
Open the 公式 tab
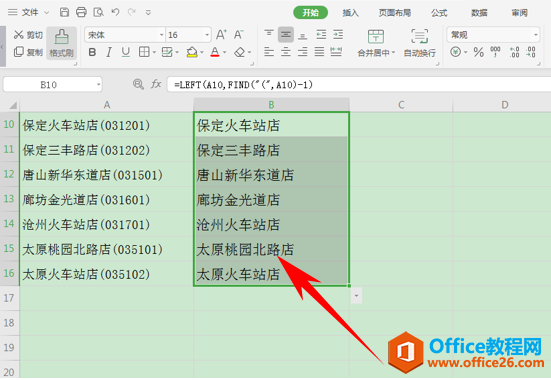(x=439, y=13)
